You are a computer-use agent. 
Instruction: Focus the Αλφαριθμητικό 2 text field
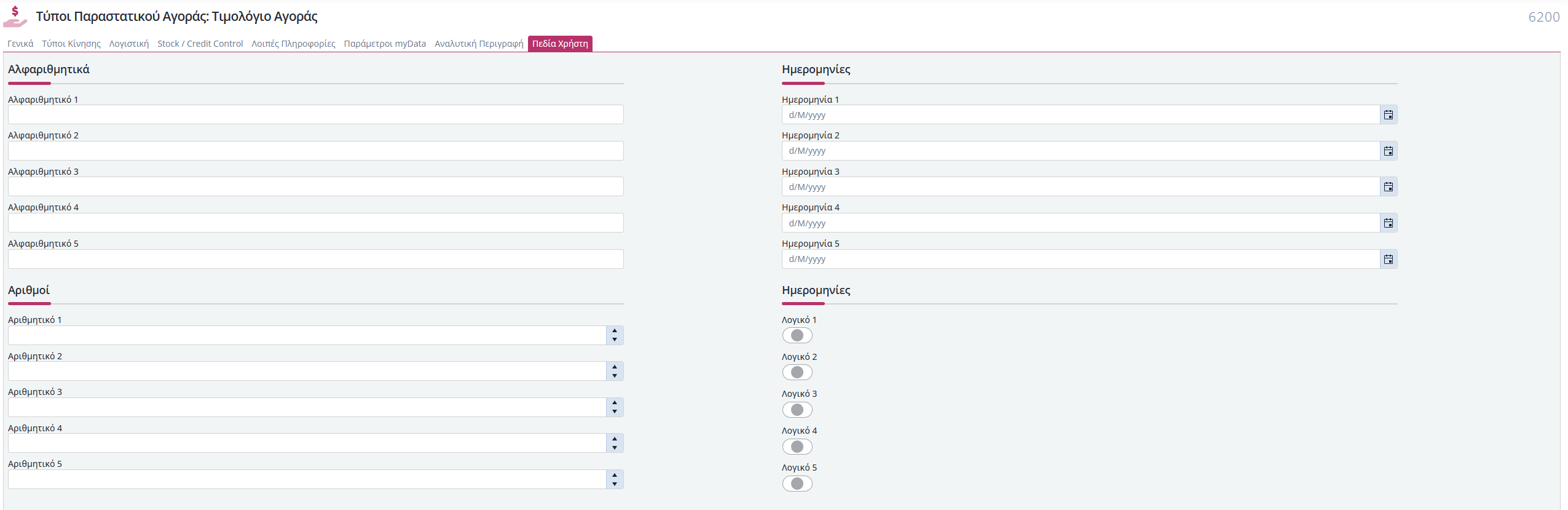tap(316, 151)
